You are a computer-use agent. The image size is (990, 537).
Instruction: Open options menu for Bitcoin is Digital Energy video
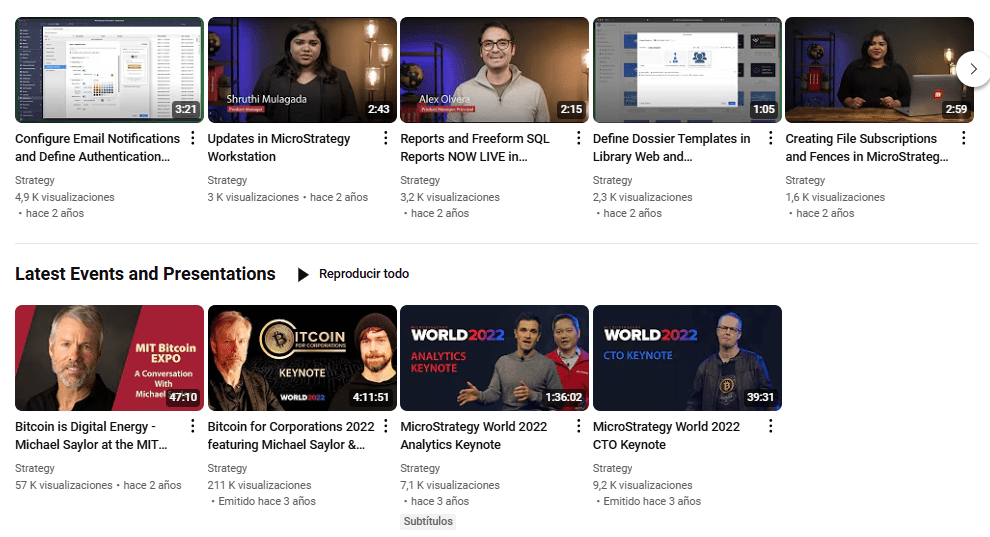pos(193,427)
